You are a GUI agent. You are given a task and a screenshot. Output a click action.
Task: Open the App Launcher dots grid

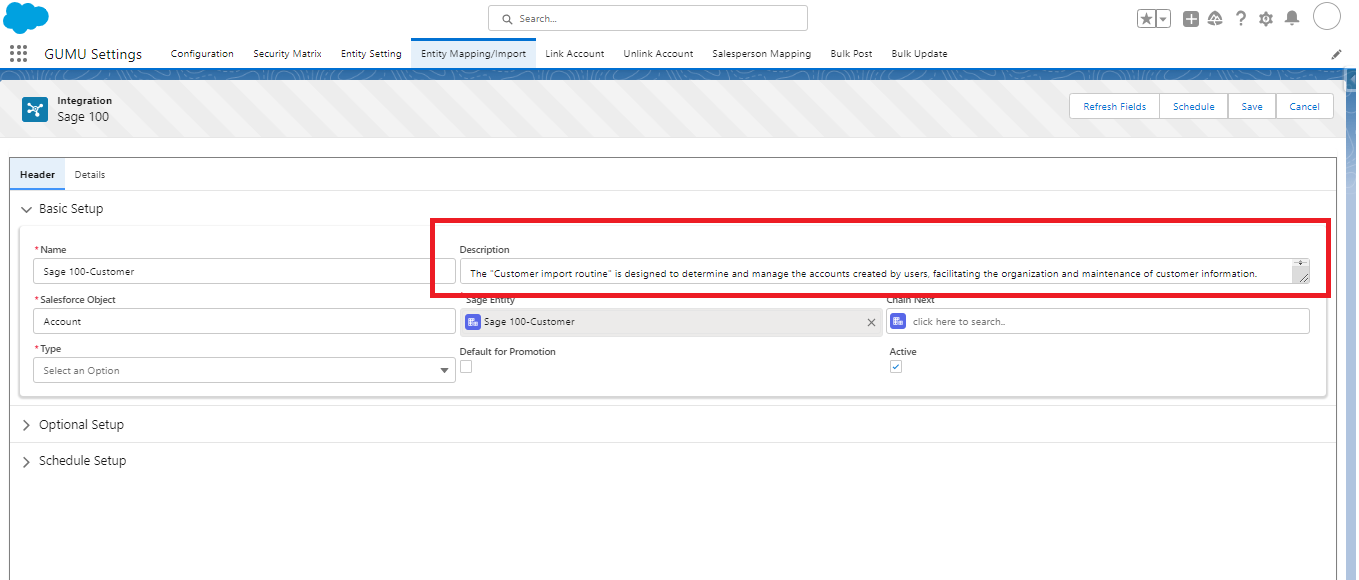[x=18, y=54]
